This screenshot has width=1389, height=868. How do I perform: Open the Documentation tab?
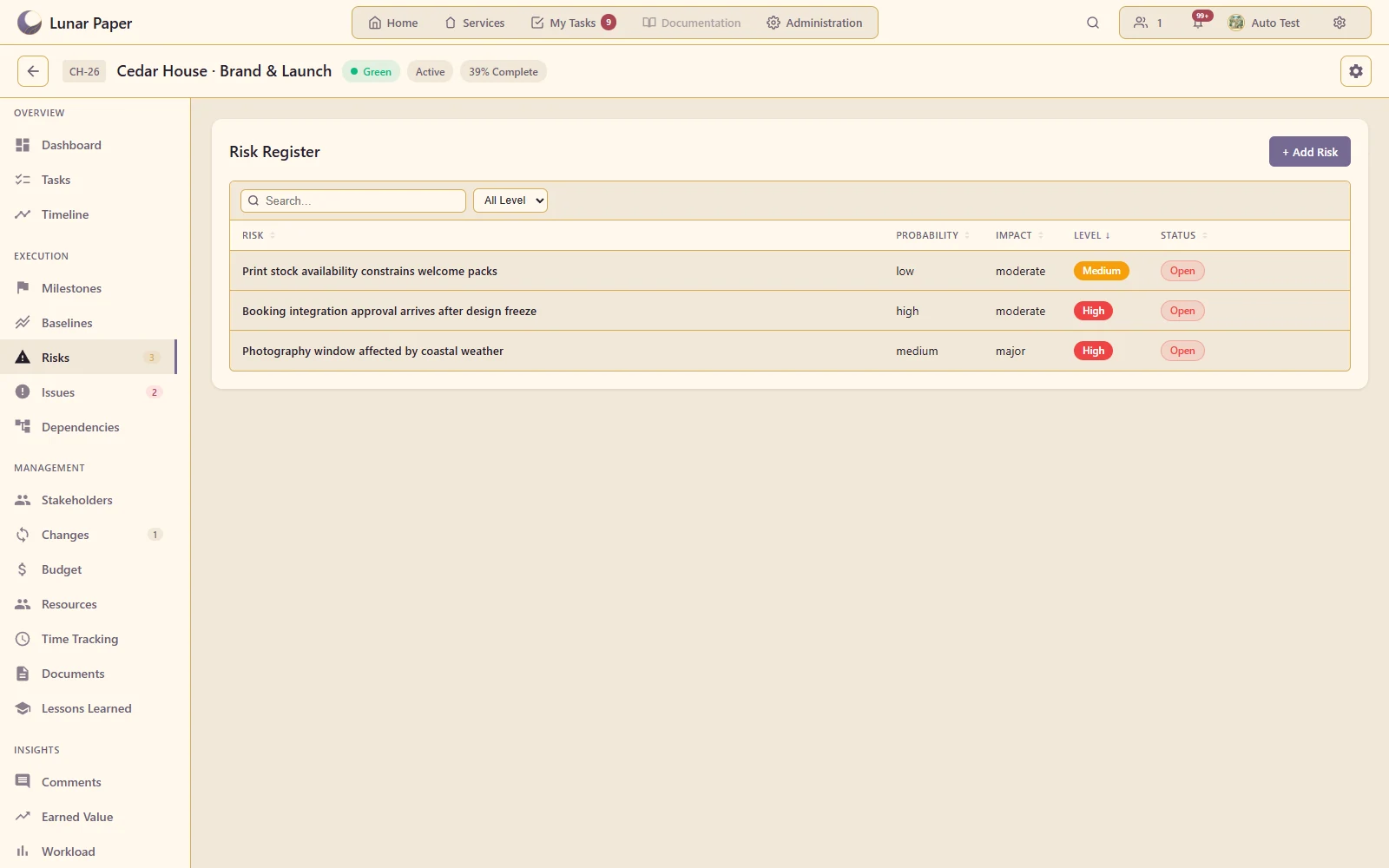692,23
